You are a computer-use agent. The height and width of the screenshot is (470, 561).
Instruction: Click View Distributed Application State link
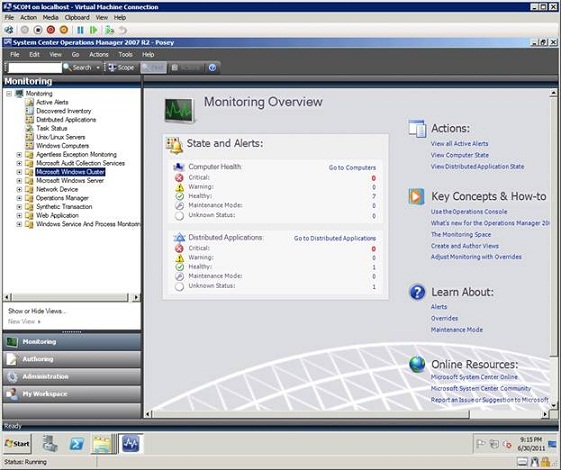tap(477, 166)
